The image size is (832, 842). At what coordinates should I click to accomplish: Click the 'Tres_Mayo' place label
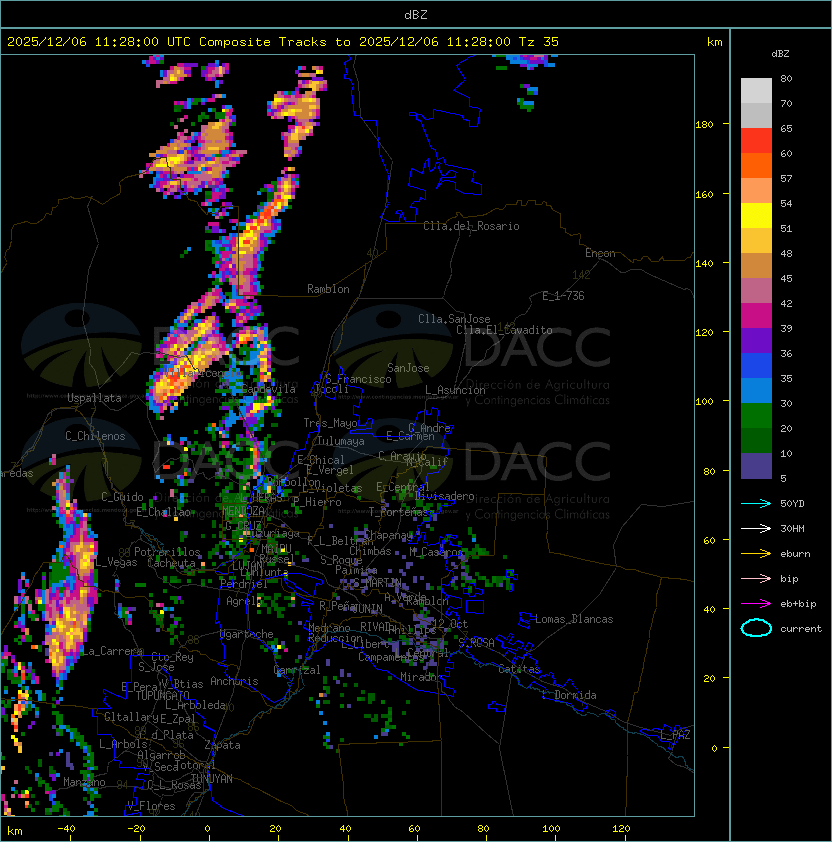330,423
